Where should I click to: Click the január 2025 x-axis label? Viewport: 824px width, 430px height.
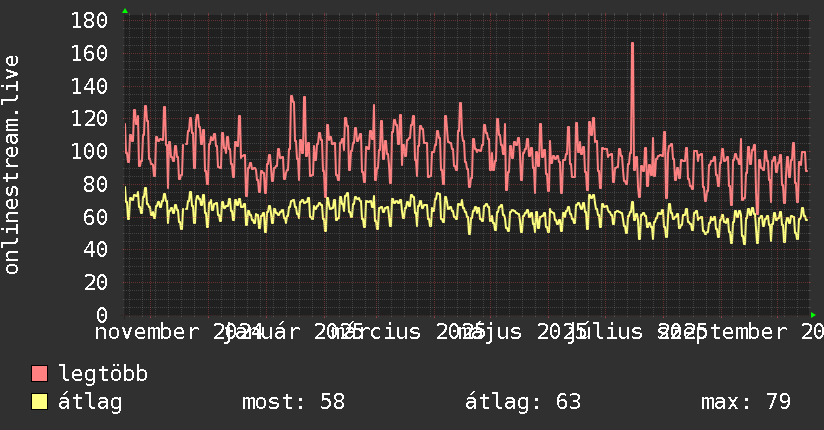coord(293,332)
